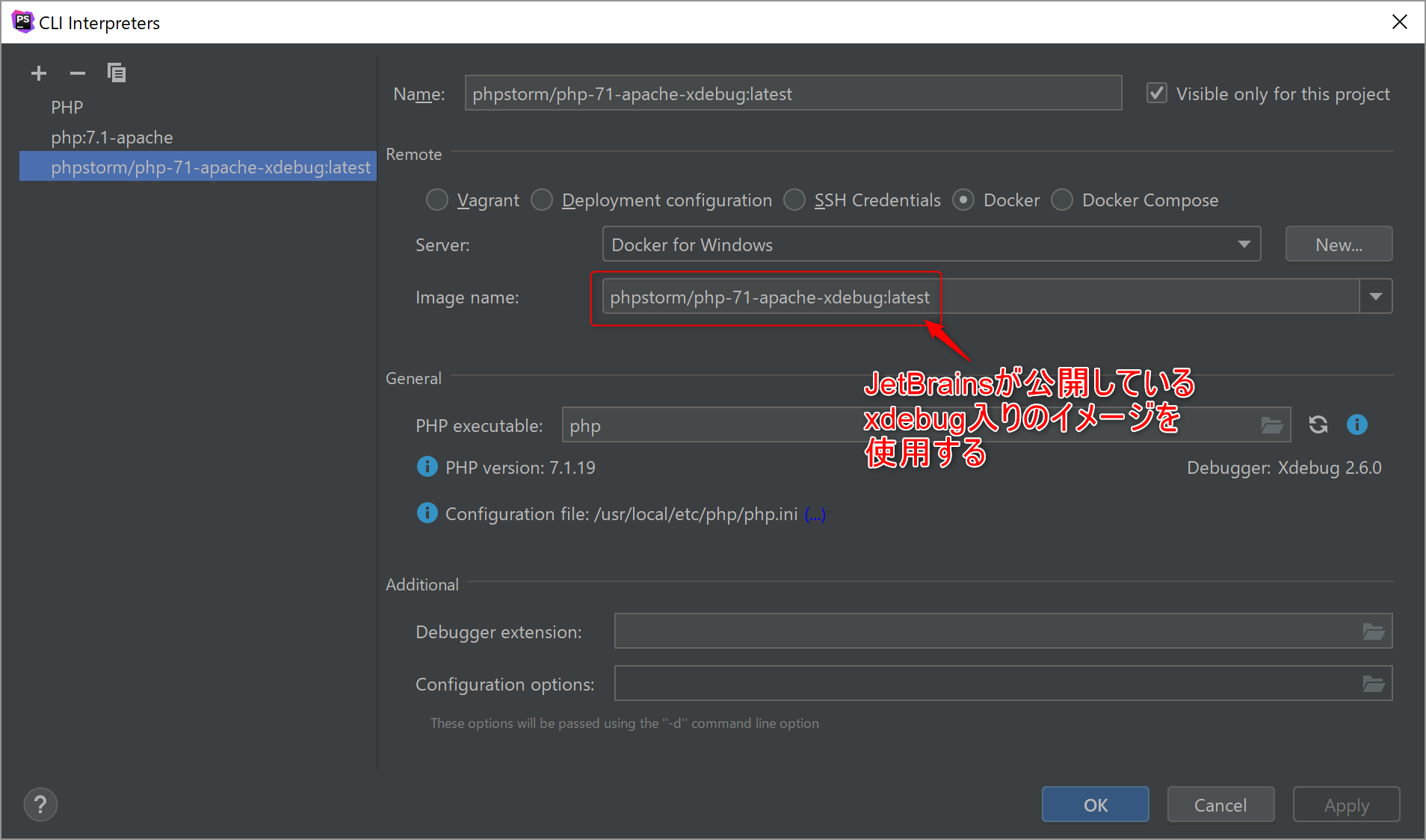Browse for Debugger extension file

coord(1374,631)
